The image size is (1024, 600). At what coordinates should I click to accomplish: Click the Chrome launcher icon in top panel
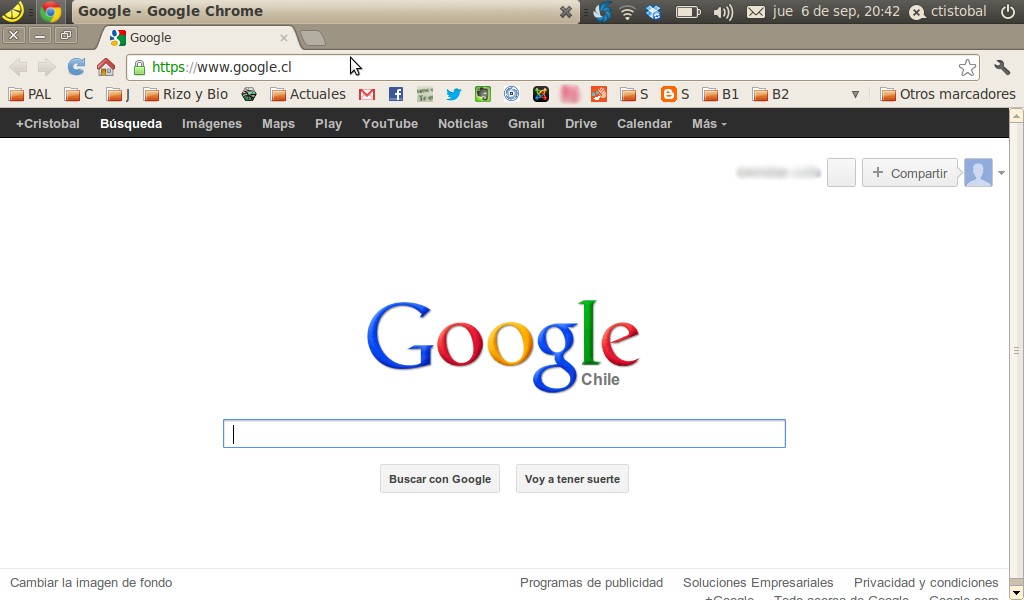pyautogui.click(x=50, y=12)
